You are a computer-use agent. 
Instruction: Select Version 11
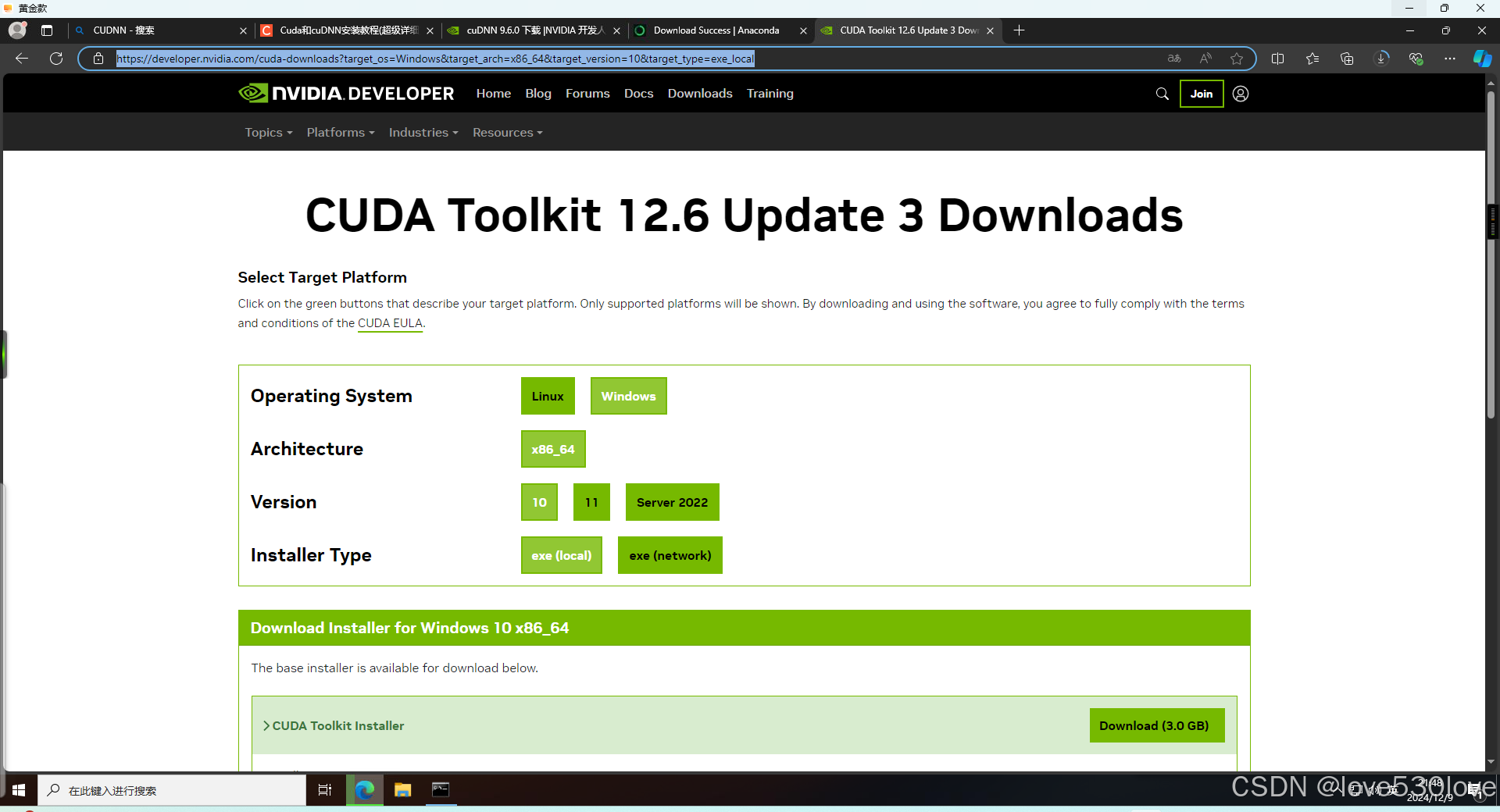click(591, 502)
